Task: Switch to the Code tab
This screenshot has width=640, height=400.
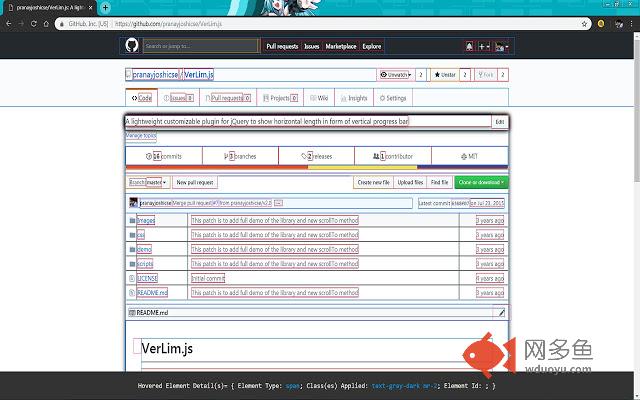Action: click(x=142, y=98)
